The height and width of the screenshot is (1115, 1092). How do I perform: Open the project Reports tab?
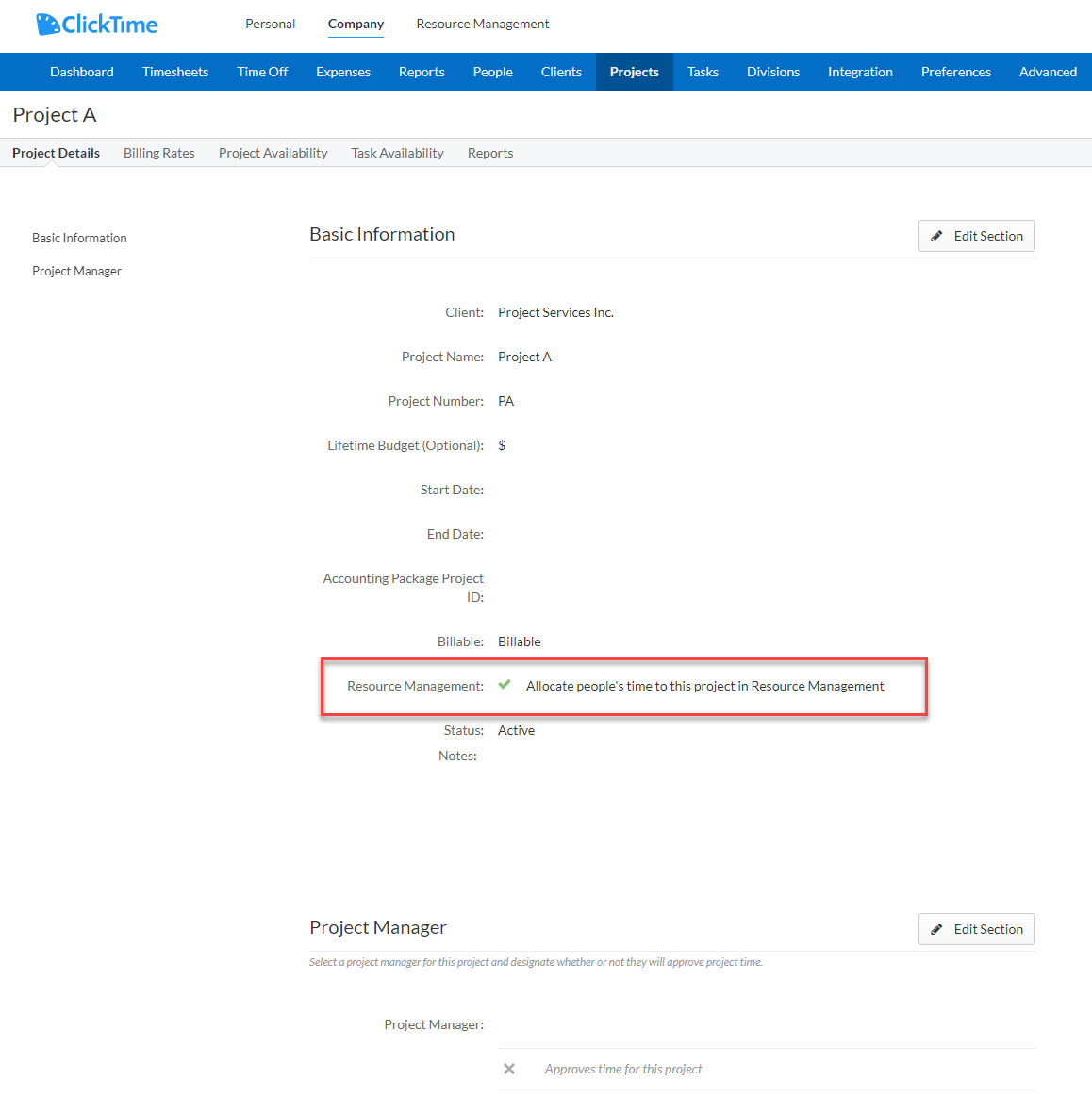[489, 152]
